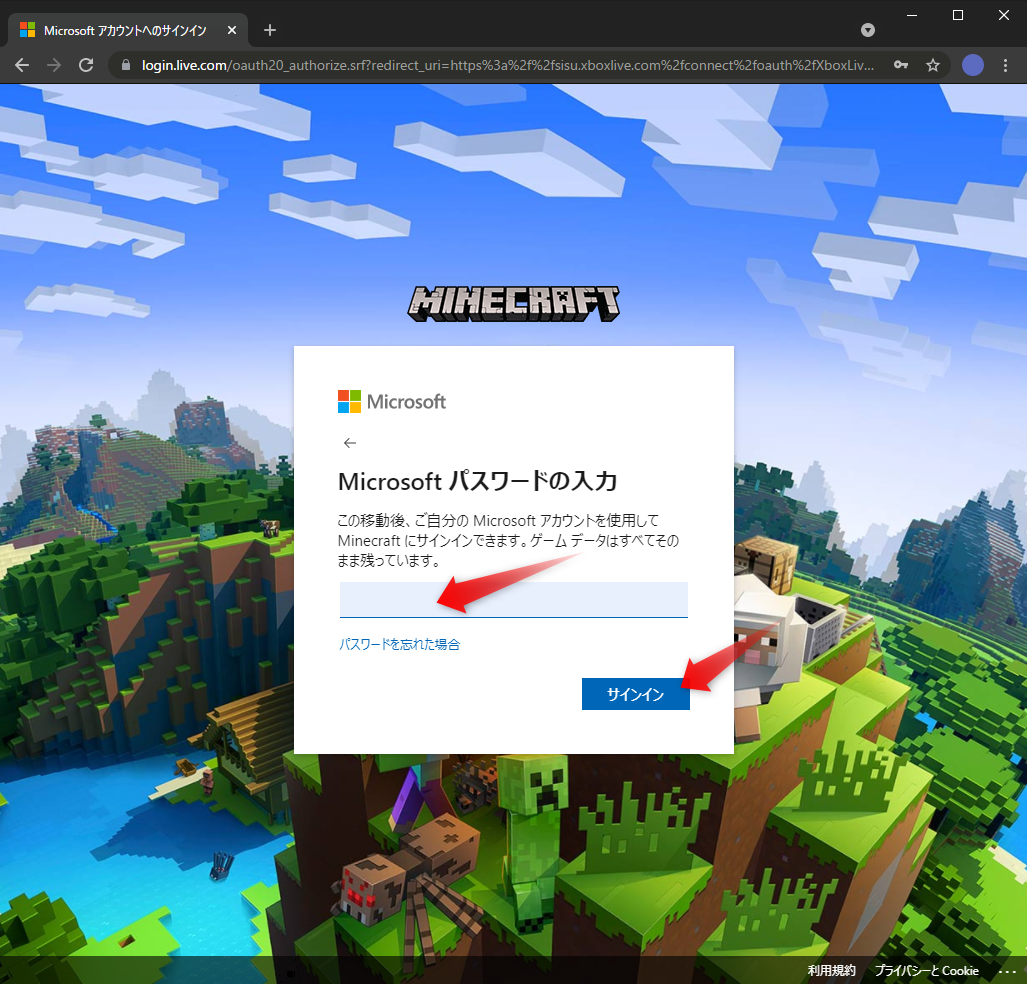Image resolution: width=1027 pixels, height=984 pixels.
Task: Open the パスワードを忘れた場合 link
Action: click(399, 645)
